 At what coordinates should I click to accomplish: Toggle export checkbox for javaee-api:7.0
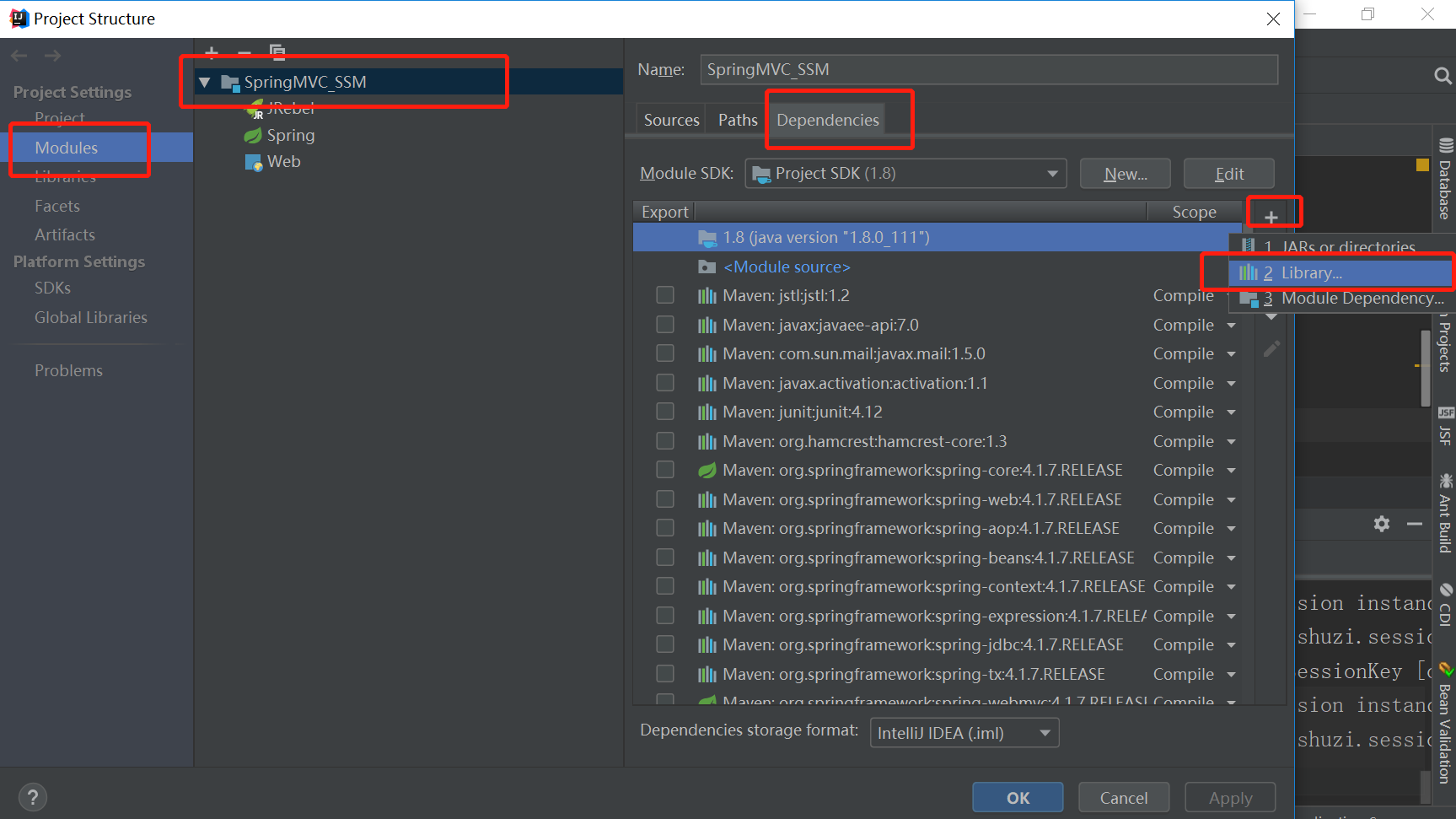[665, 325]
